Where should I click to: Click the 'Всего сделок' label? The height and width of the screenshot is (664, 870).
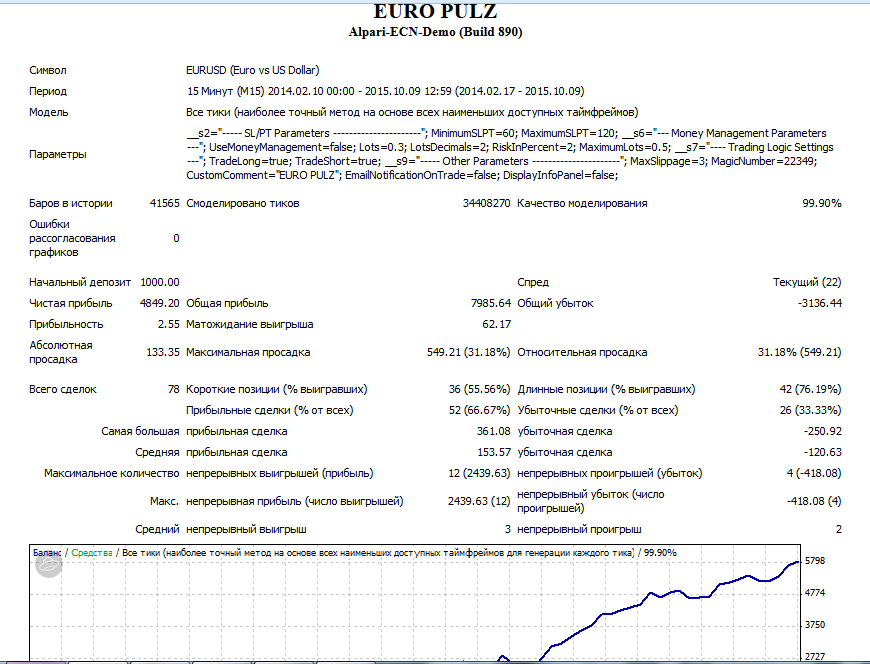[x=63, y=389]
